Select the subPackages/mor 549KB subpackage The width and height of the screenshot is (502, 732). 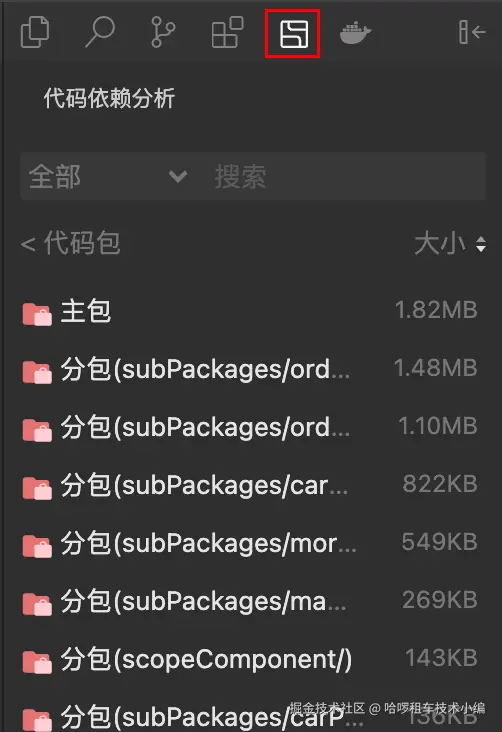click(x=251, y=543)
